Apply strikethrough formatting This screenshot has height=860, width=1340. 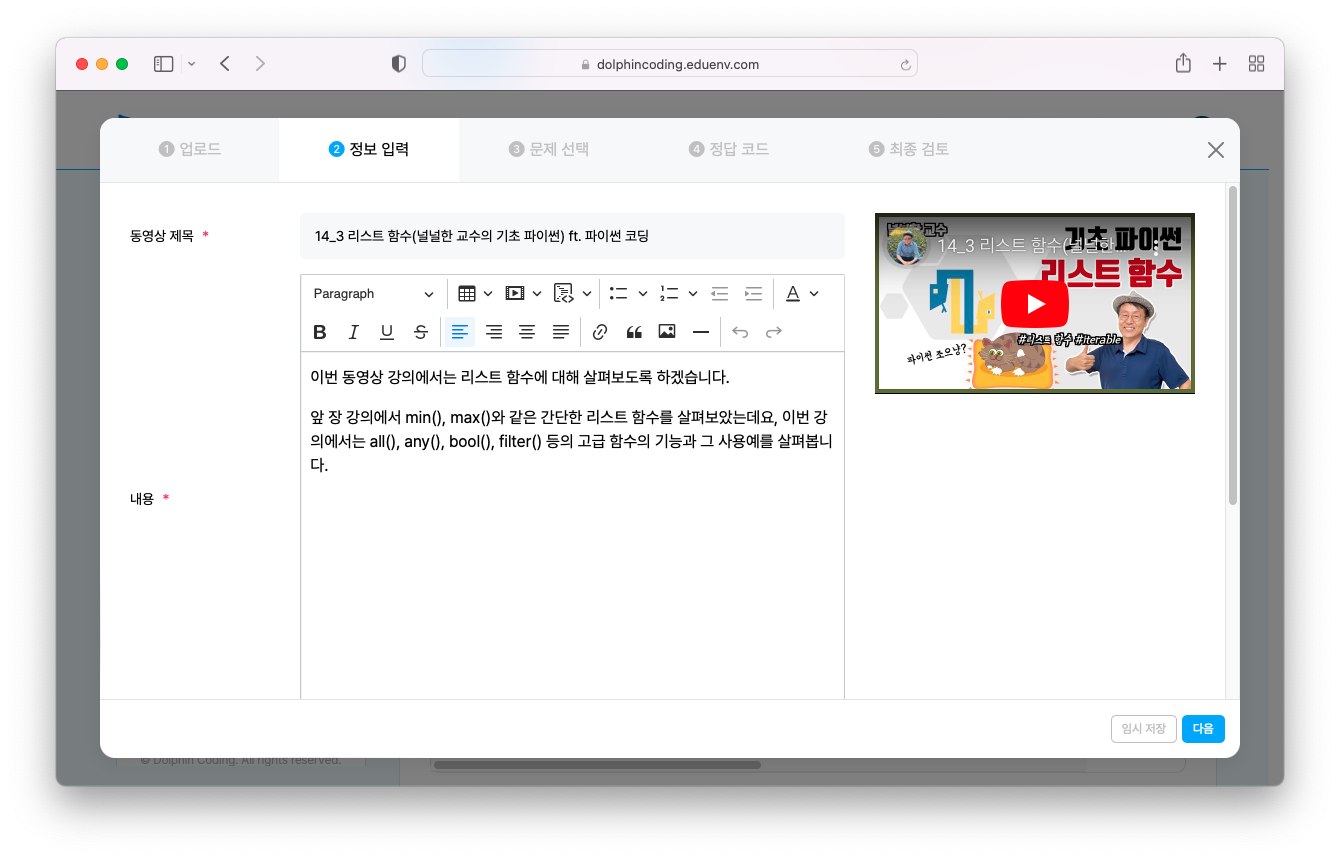(421, 332)
